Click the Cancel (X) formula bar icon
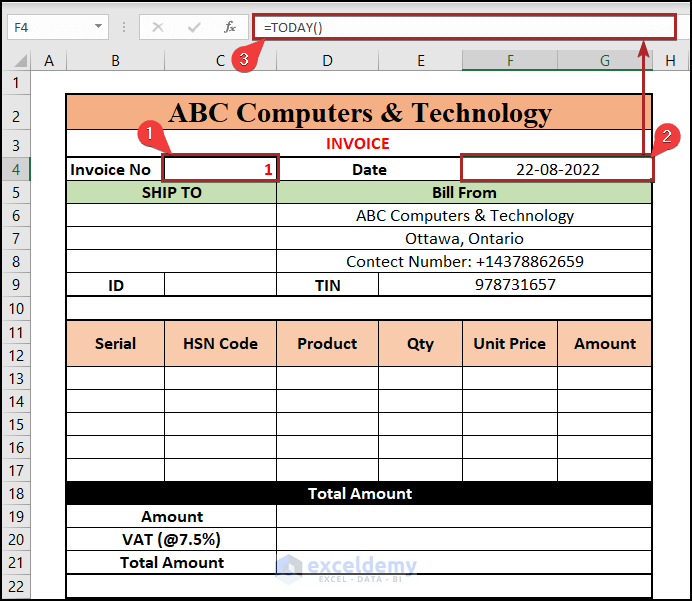692x601 pixels. (x=158, y=27)
